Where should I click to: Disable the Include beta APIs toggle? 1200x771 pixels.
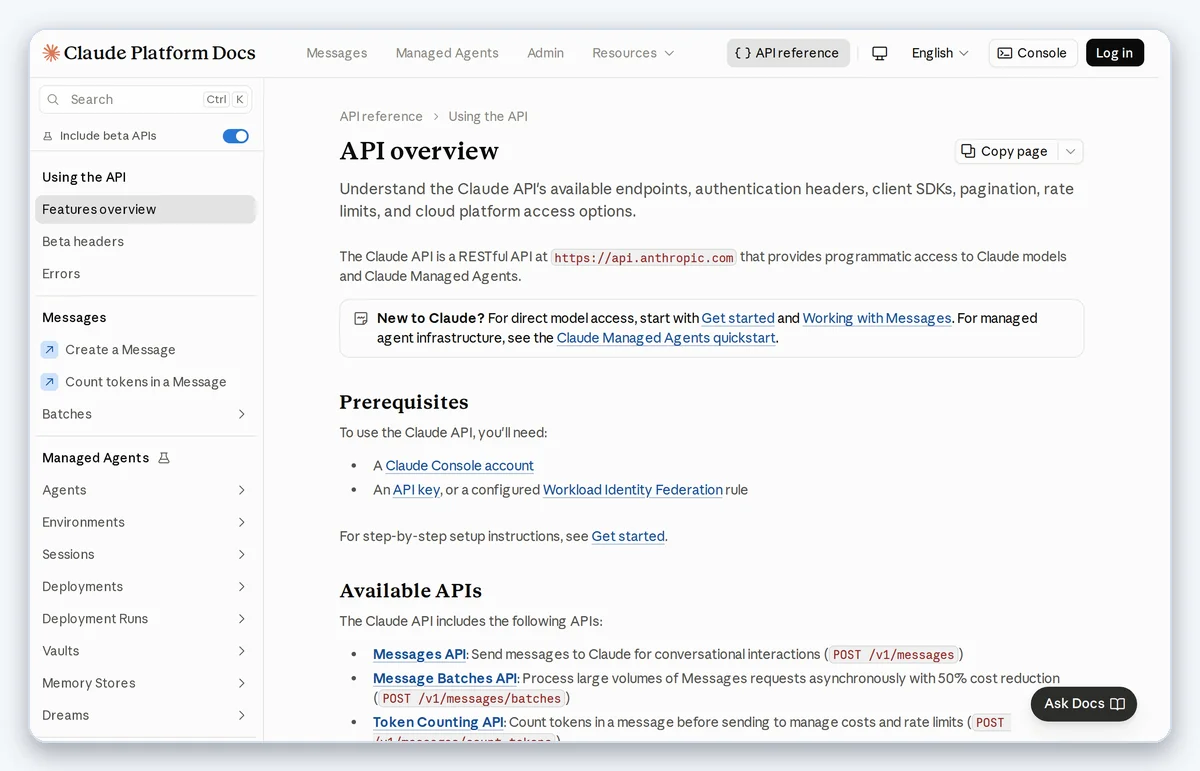(236, 136)
